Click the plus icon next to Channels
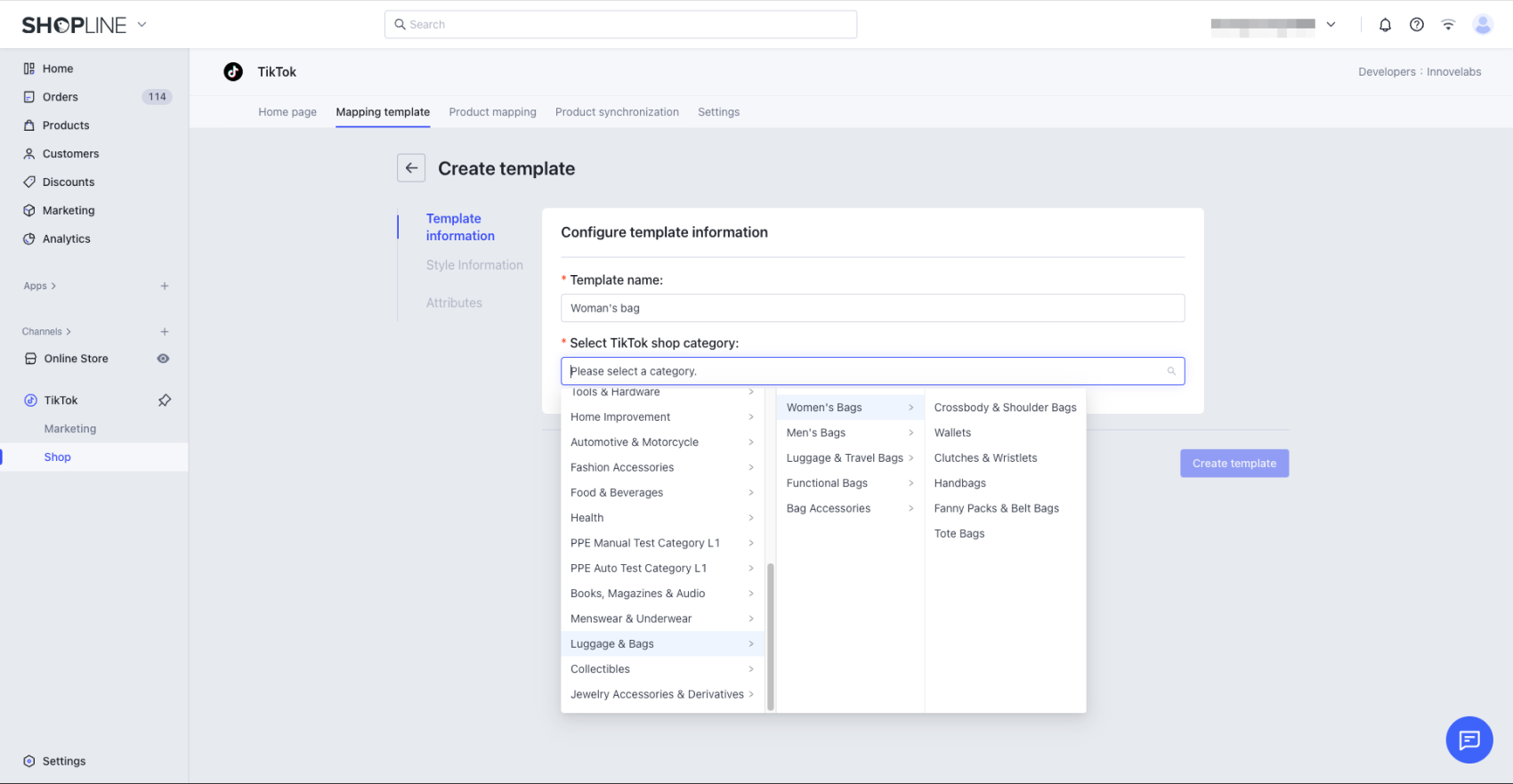The width and height of the screenshot is (1513, 784). click(165, 332)
